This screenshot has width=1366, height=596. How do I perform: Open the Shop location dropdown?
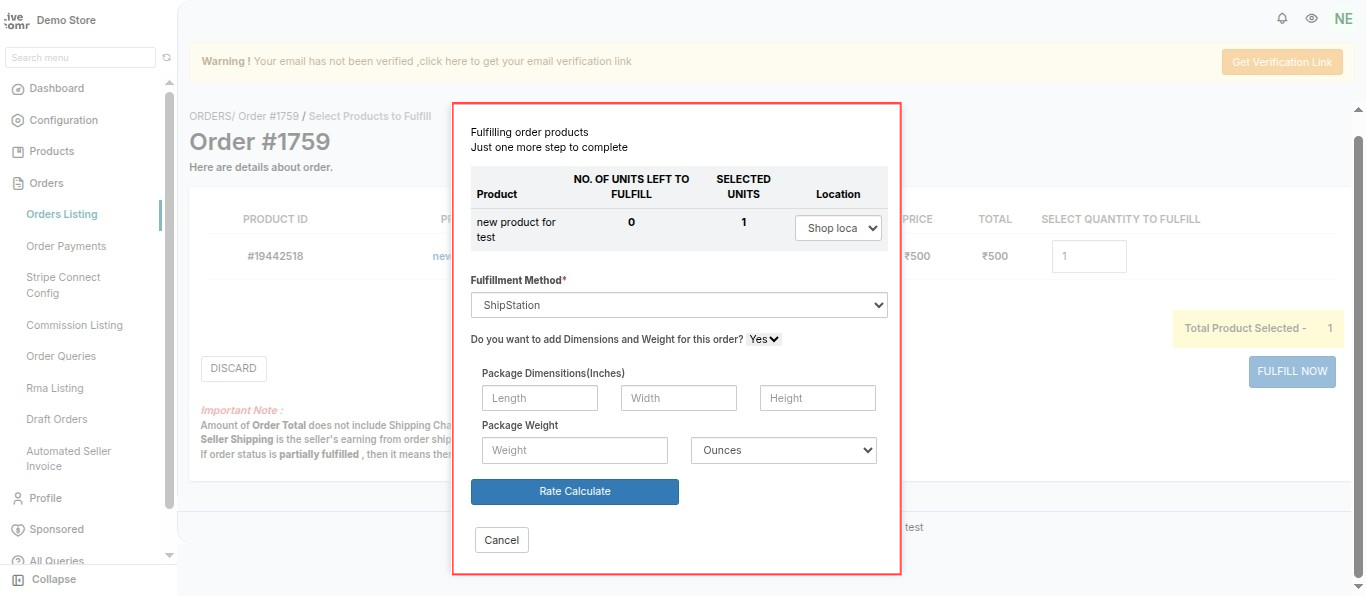(x=838, y=228)
